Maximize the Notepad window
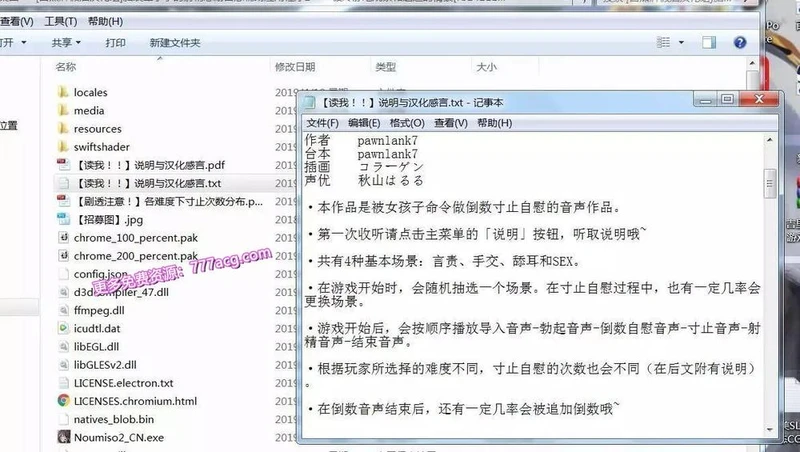This screenshot has height=452, width=800. point(728,99)
